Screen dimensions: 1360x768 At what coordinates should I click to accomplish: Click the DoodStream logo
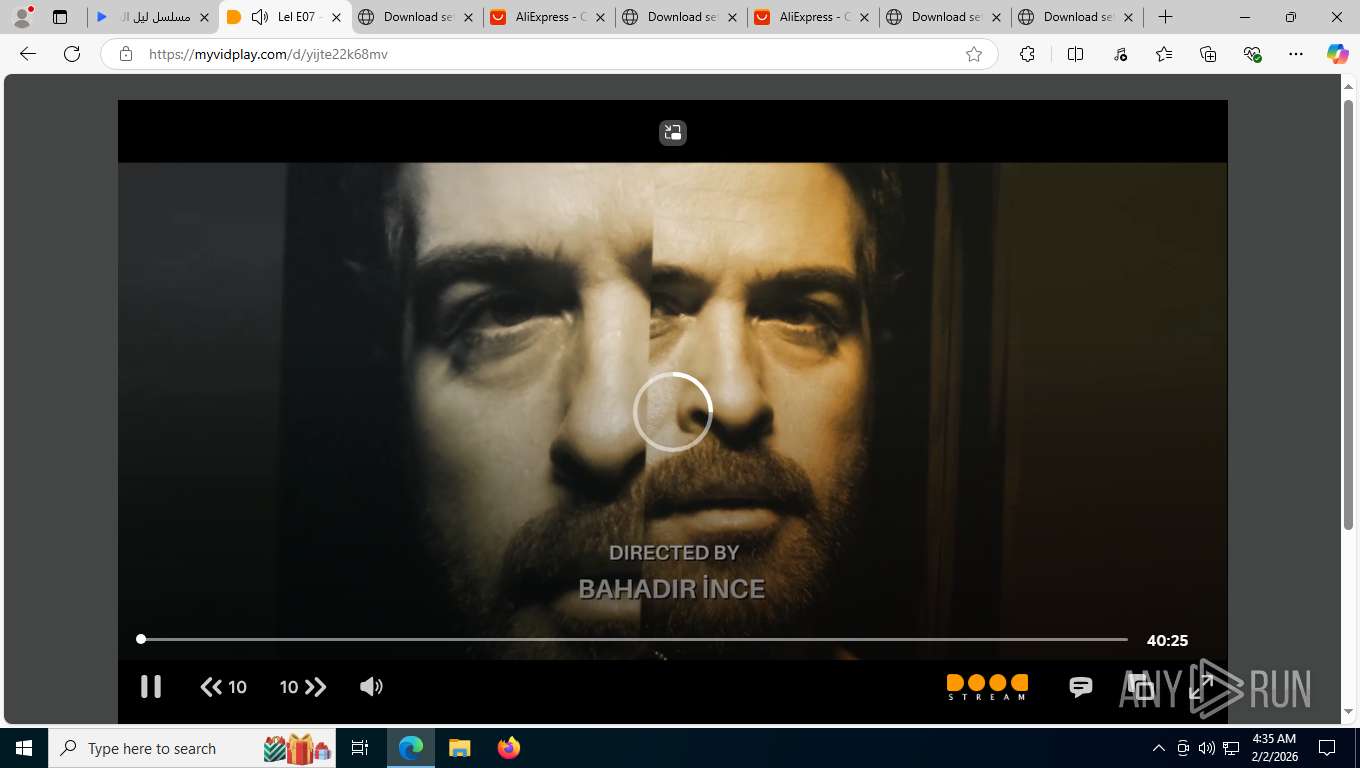(988, 687)
